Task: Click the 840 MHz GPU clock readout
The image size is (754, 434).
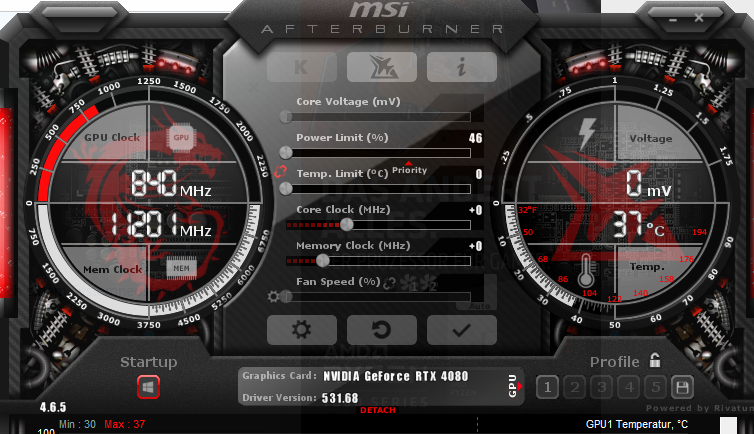Action: click(171, 184)
